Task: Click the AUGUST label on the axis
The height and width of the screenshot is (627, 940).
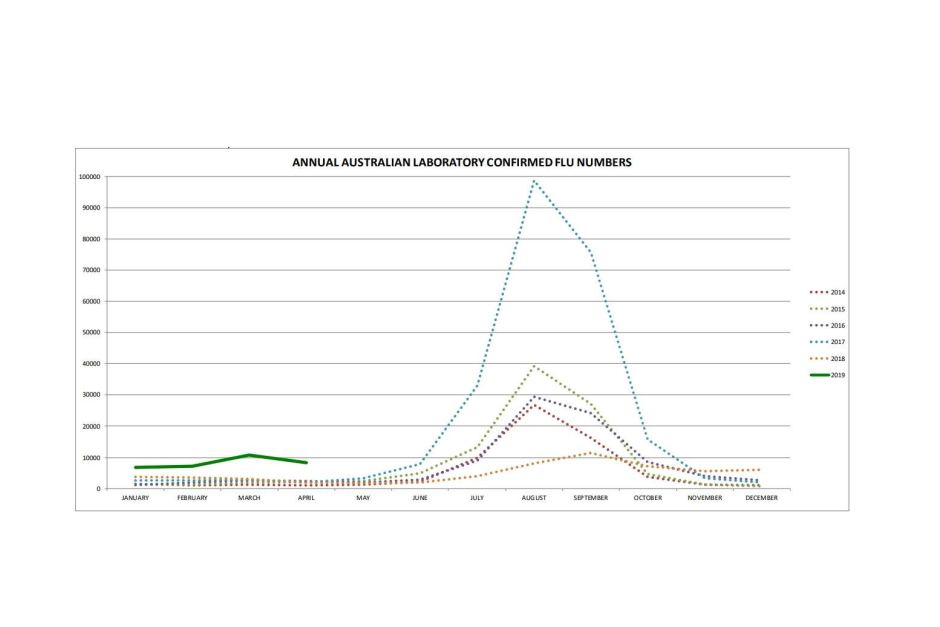Action: click(534, 498)
